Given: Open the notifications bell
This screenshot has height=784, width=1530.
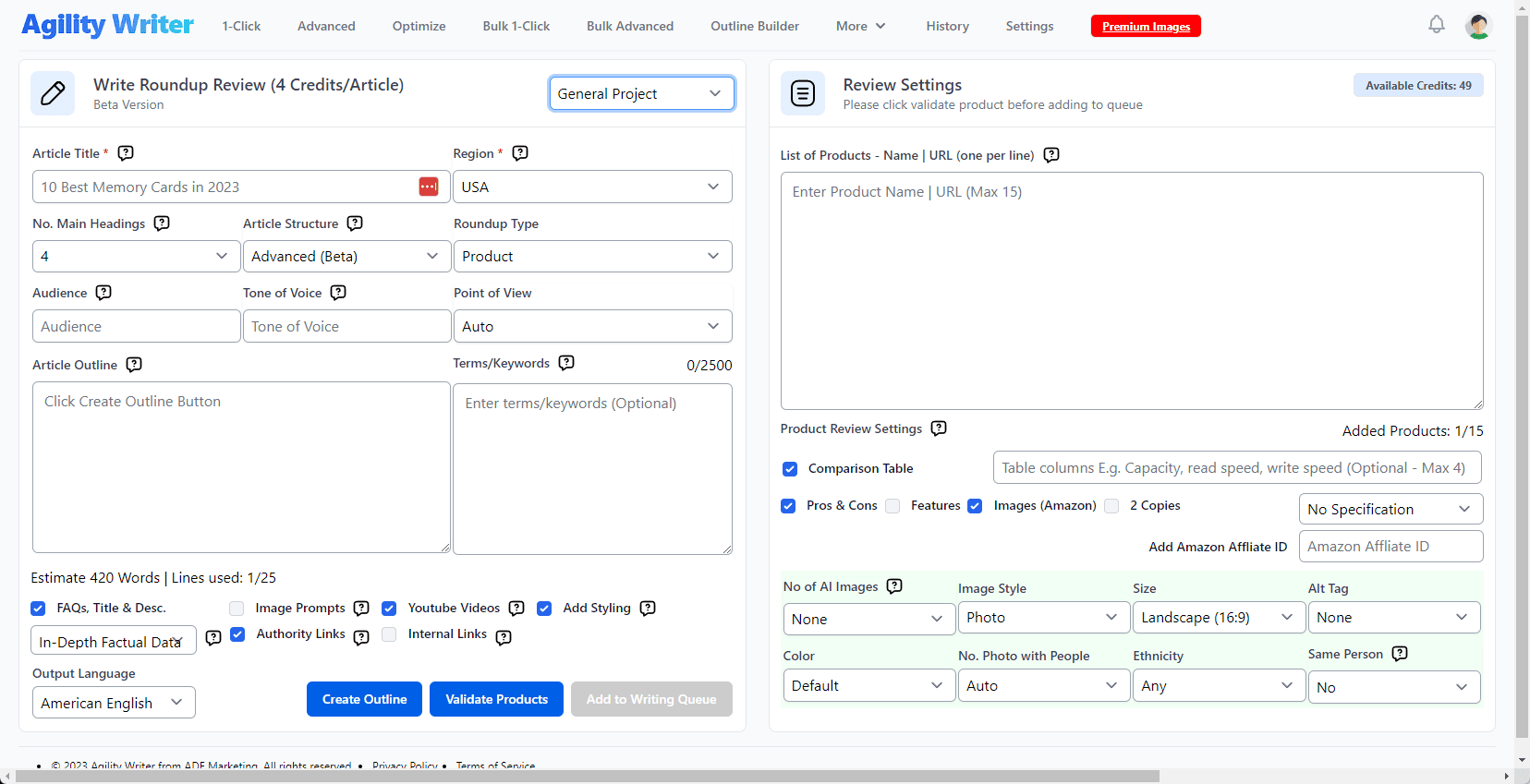Looking at the screenshot, I should click(1436, 25).
